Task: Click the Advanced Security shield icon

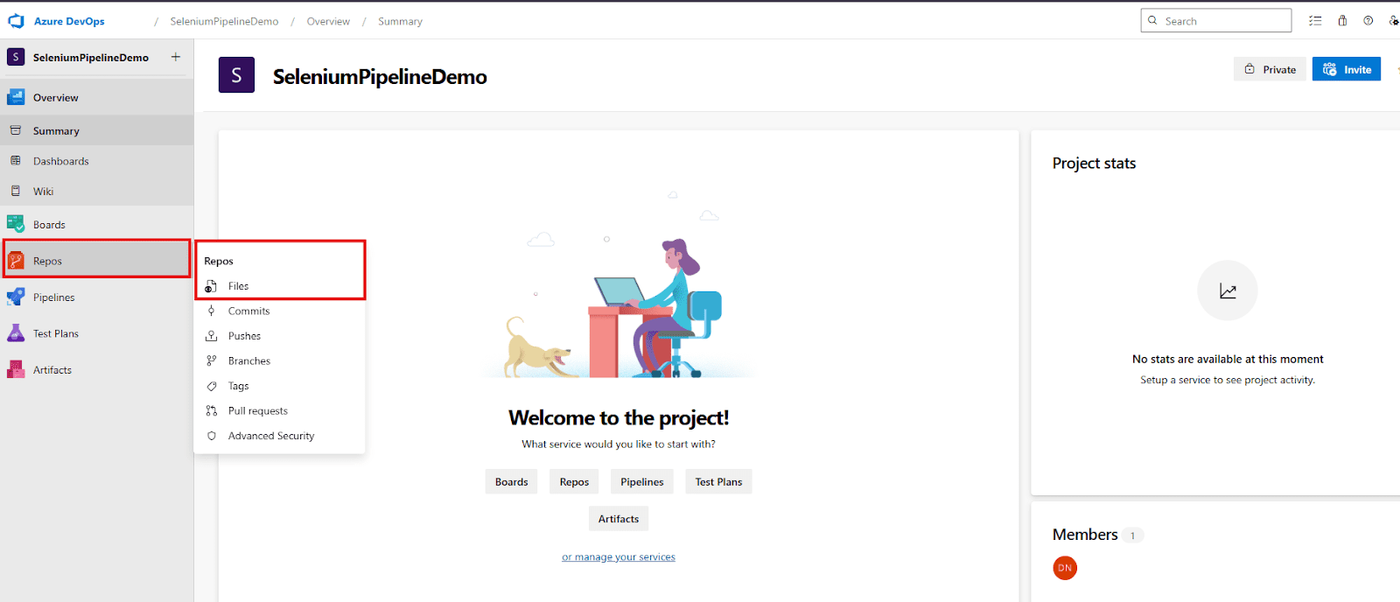Action: coord(211,436)
